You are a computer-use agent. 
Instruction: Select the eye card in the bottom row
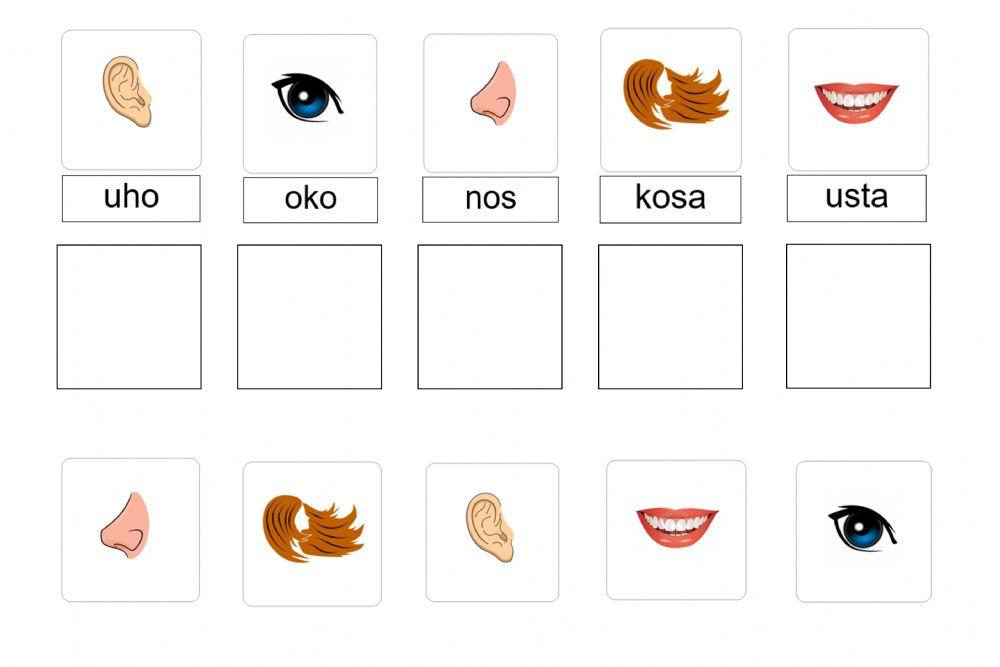(863, 531)
